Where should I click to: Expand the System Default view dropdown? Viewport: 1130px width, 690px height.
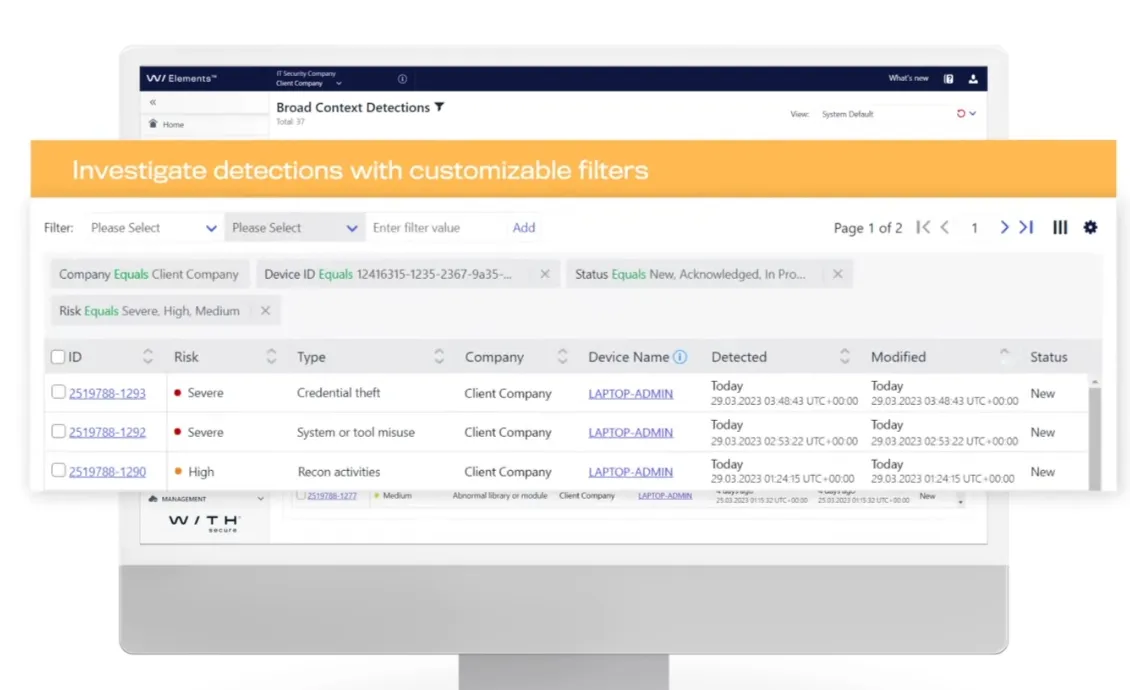(973, 113)
